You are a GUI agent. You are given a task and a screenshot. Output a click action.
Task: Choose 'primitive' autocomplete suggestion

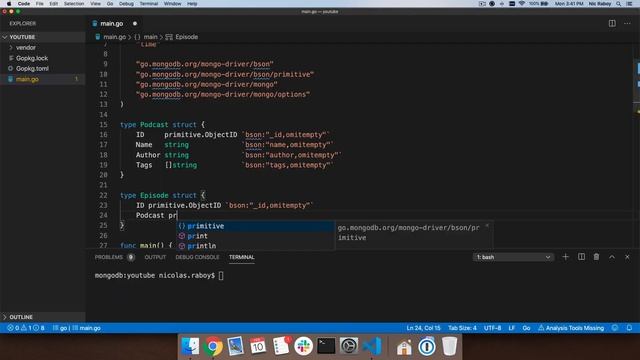255,226
